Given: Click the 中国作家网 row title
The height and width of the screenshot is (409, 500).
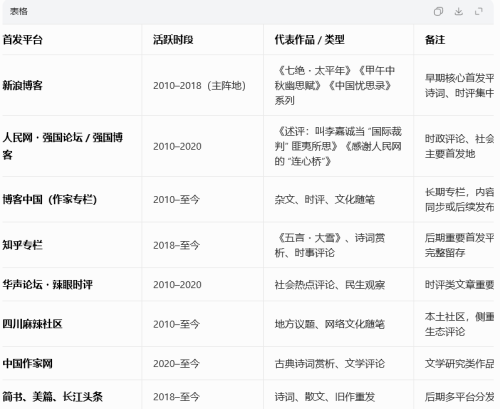Looking at the screenshot, I should [28, 363].
